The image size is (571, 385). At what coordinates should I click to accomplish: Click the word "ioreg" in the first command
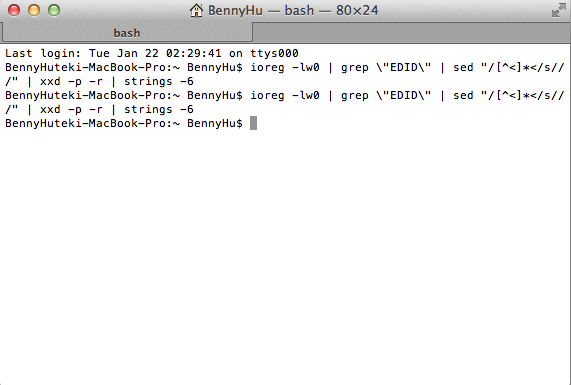tap(267, 68)
